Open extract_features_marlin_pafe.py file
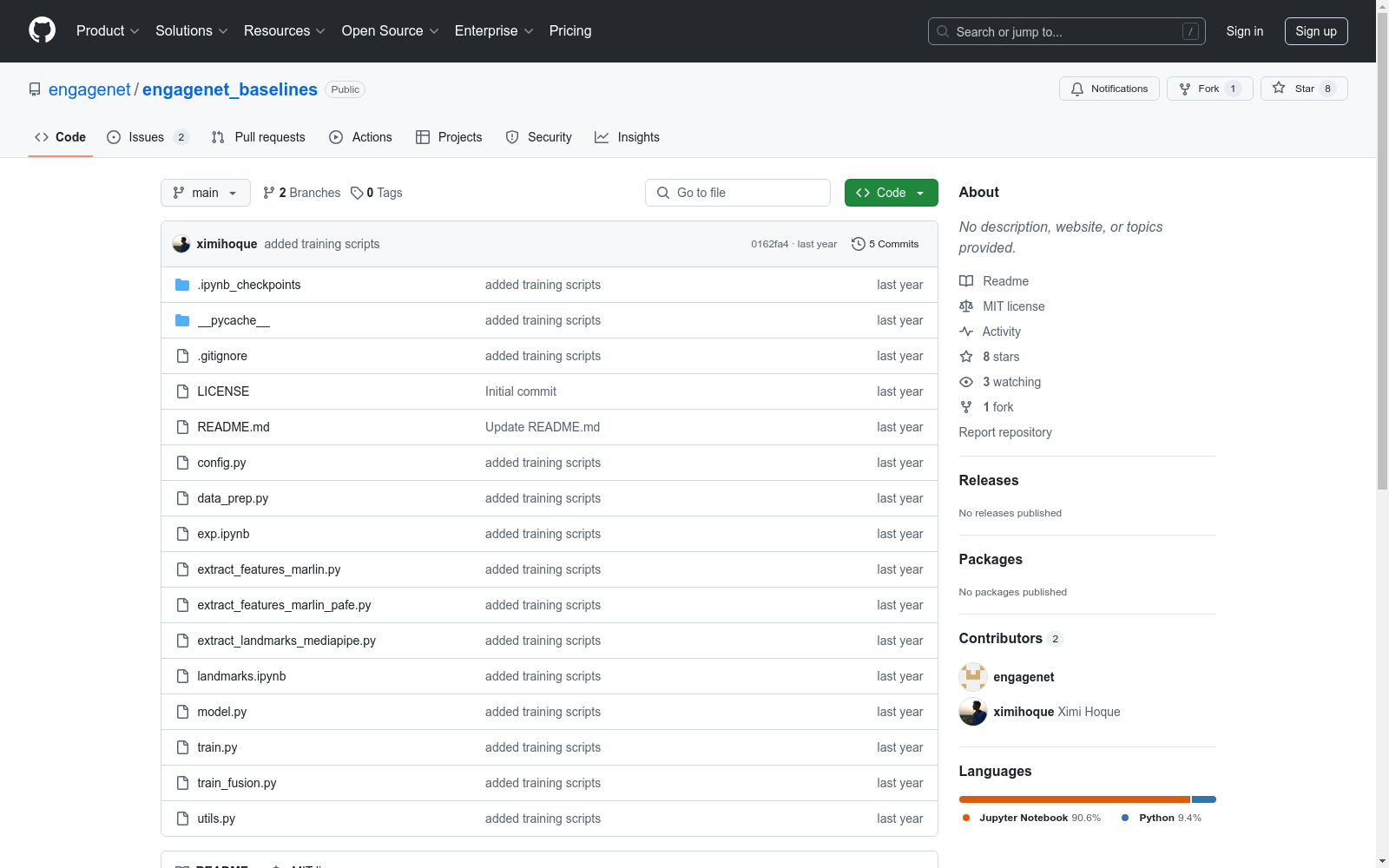Image resolution: width=1389 pixels, height=868 pixels. (x=284, y=605)
